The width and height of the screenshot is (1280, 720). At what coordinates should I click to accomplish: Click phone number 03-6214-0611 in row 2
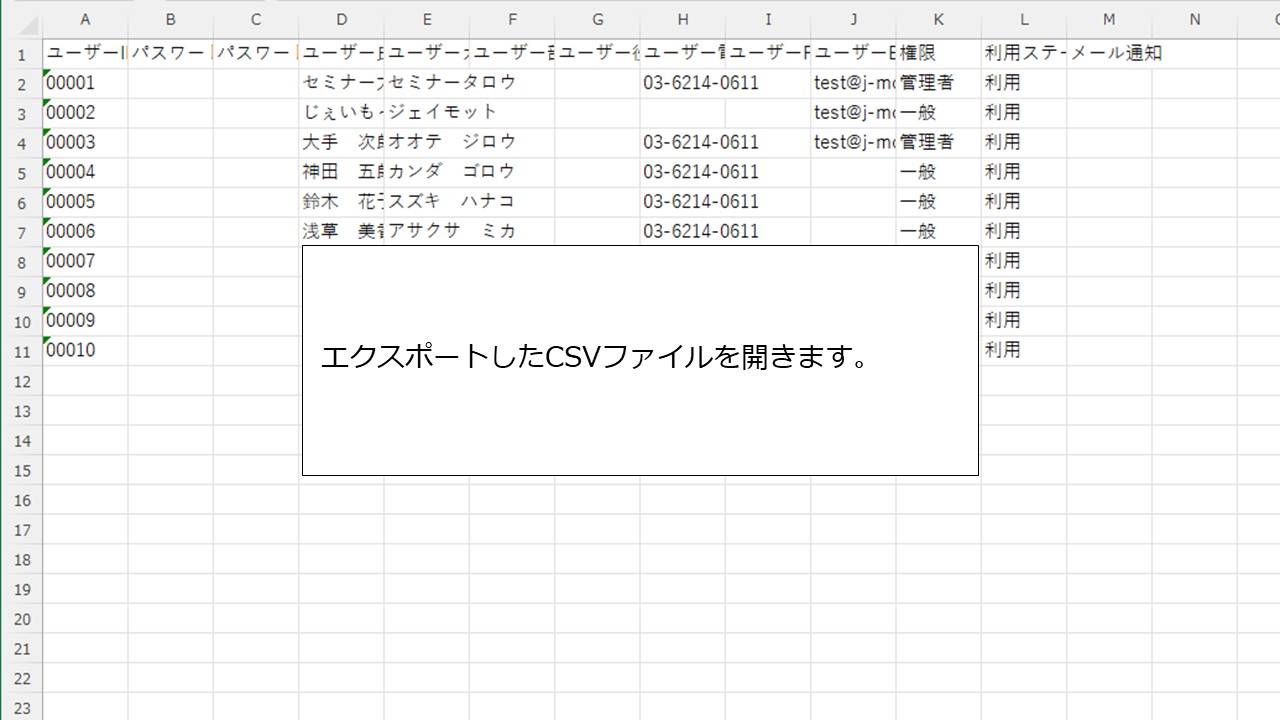tap(683, 83)
